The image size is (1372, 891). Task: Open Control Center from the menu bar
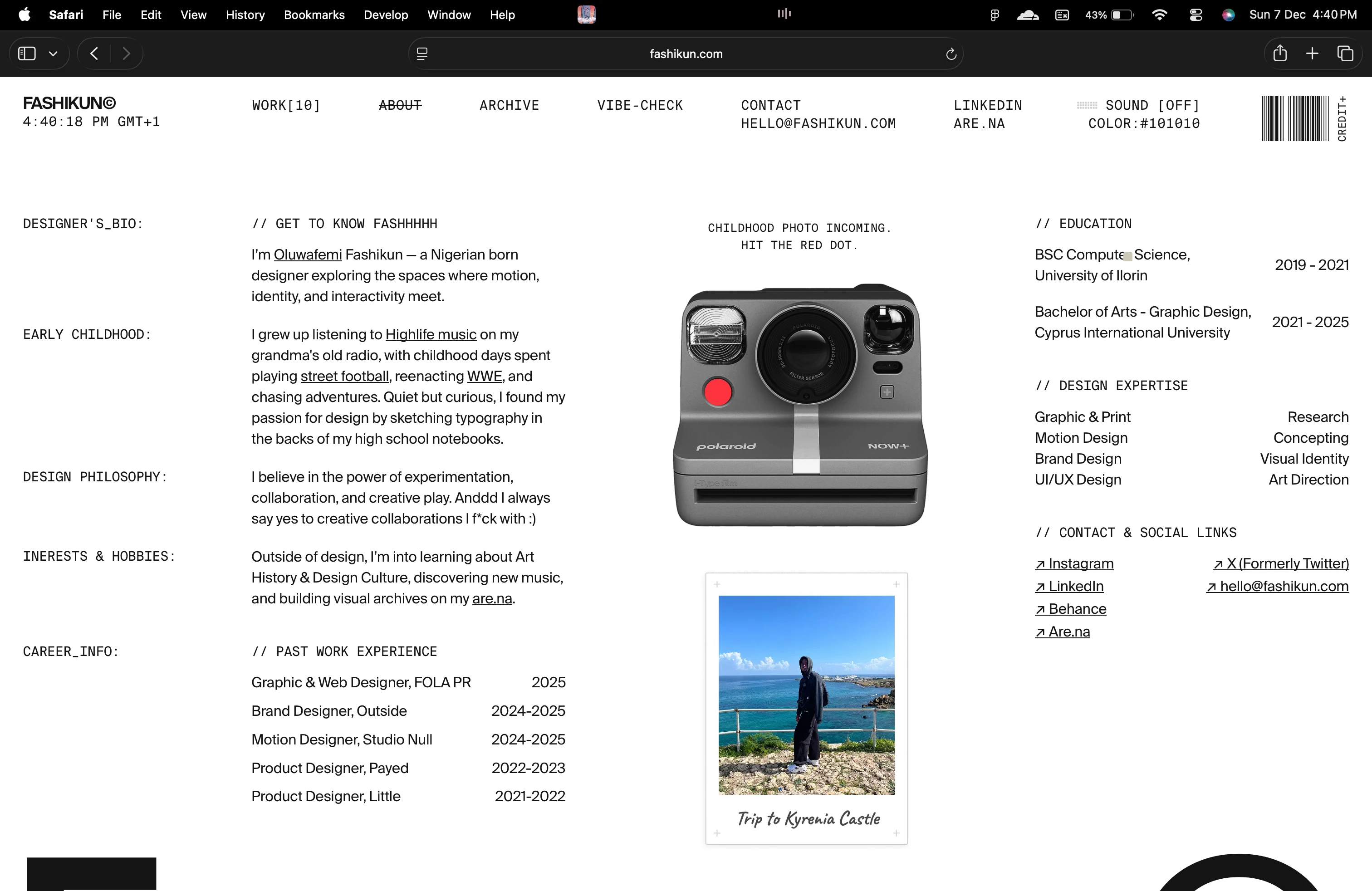[1196, 15]
